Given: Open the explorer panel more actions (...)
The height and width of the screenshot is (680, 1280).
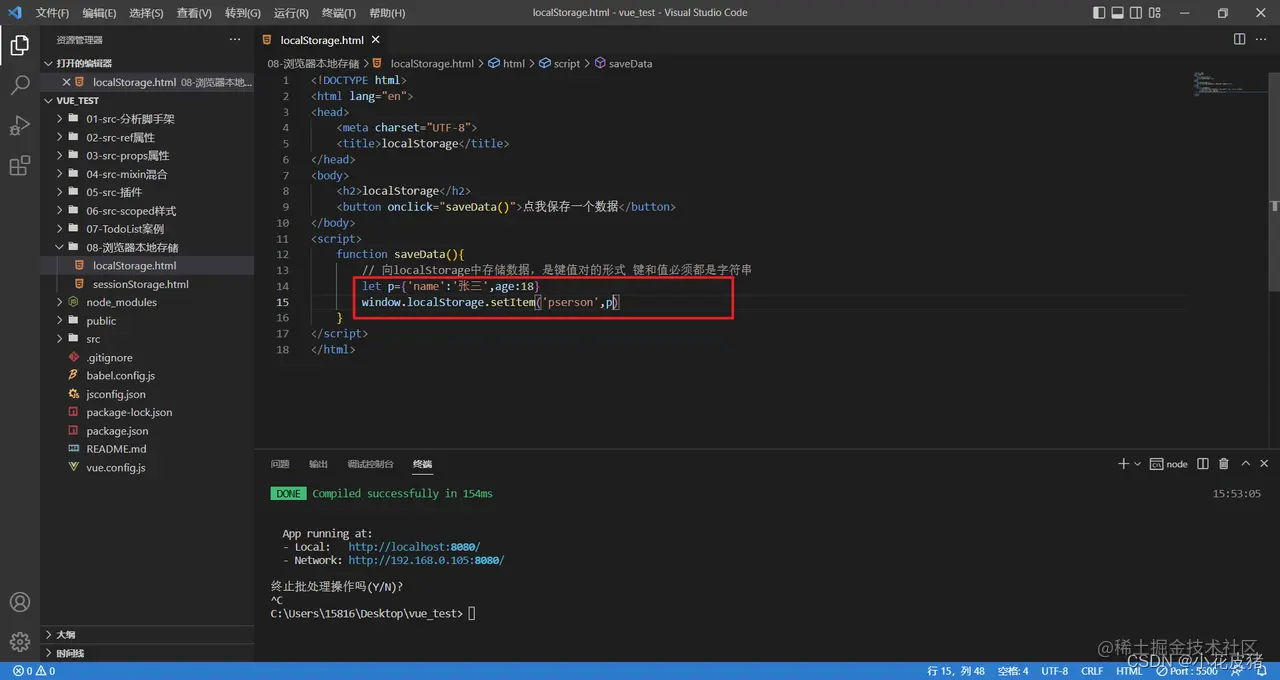Looking at the screenshot, I should pos(235,40).
